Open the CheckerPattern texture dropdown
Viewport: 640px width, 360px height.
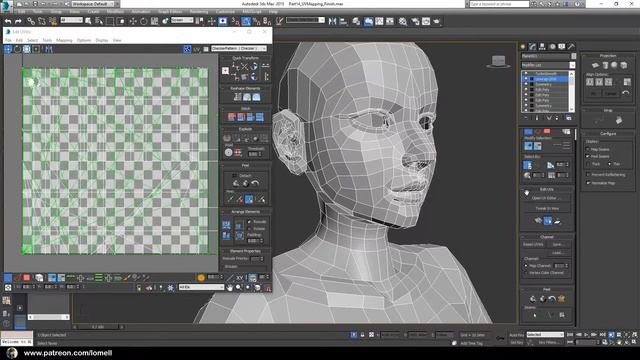tap(239, 49)
